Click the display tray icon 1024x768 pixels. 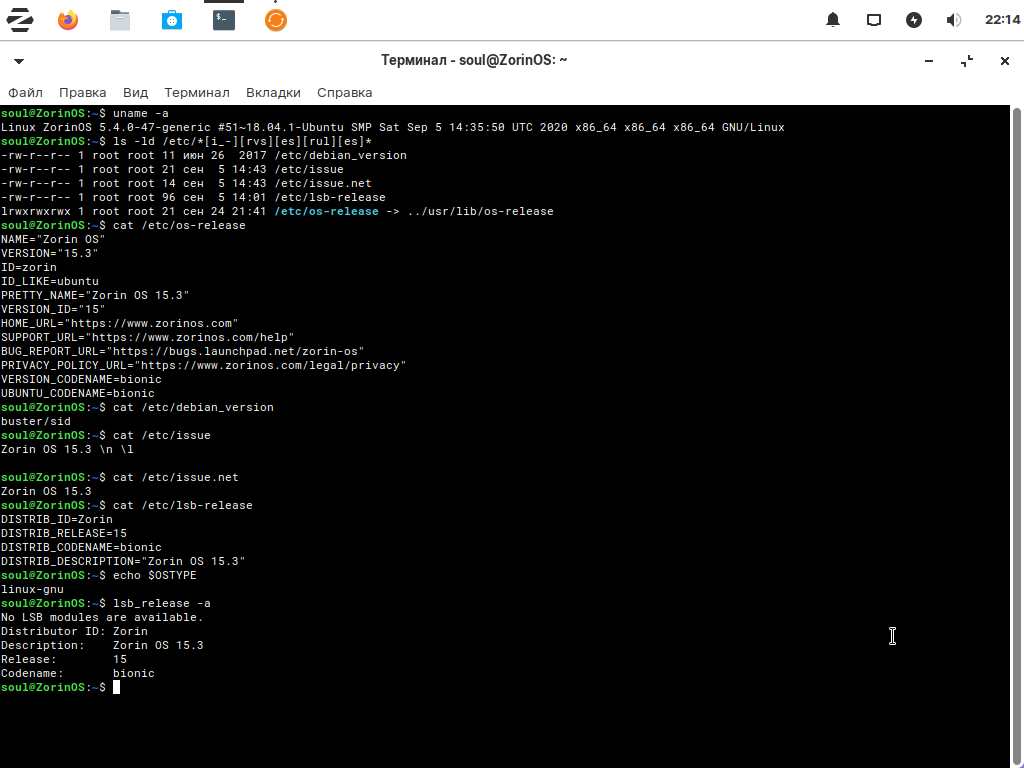tap(874, 20)
